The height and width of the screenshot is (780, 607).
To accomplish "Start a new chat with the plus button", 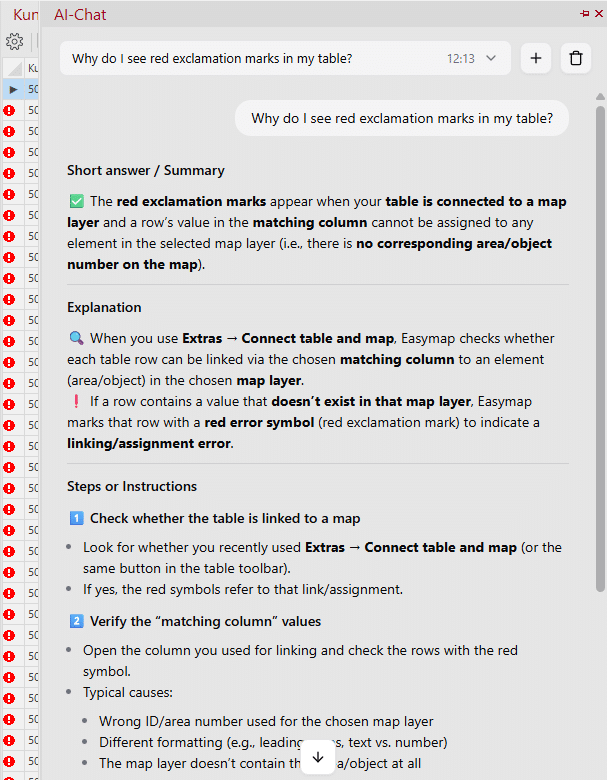I will coord(536,58).
